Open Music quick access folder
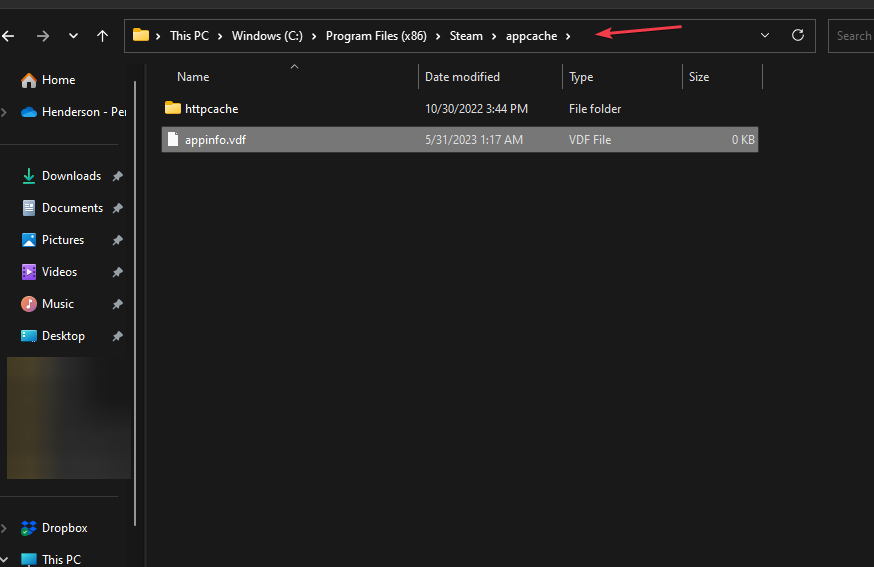Screen dimensions: 874x567 tap(58, 304)
